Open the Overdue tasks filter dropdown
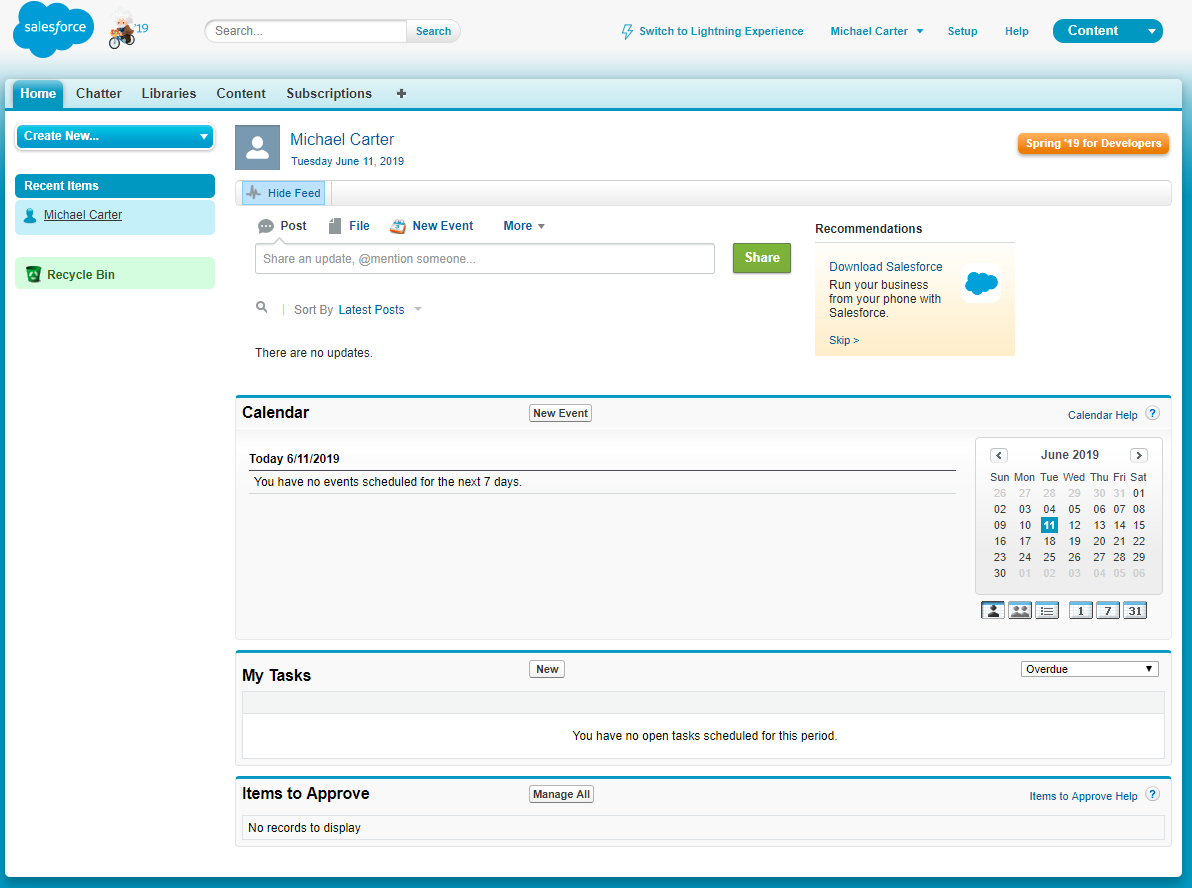 1089,669
